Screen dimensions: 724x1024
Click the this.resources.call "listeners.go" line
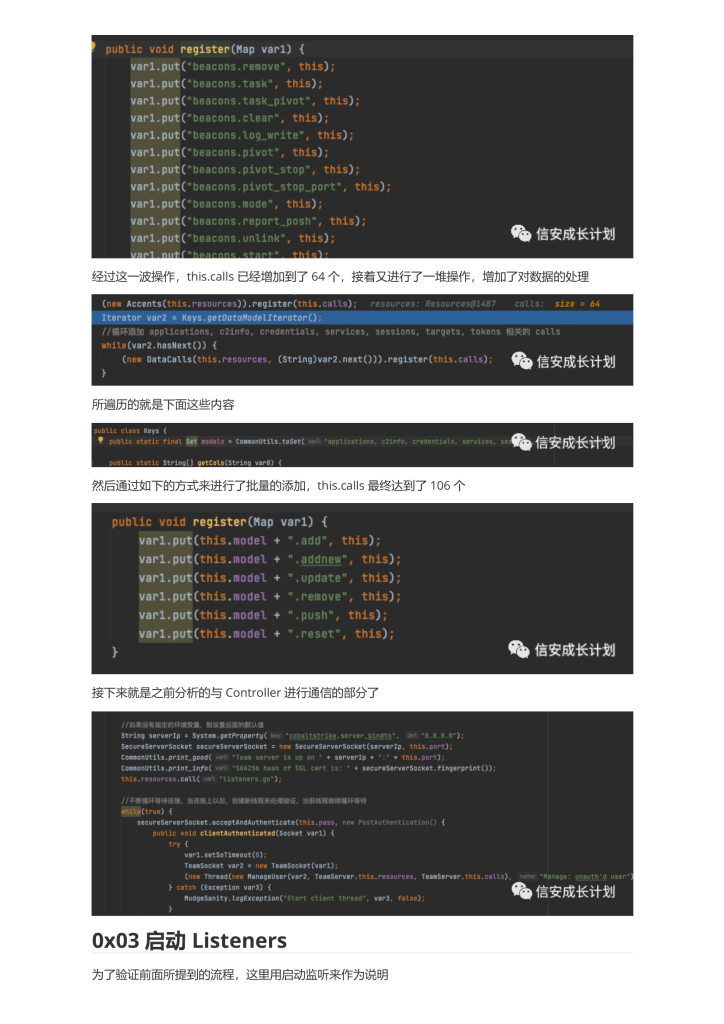[201, 779]
